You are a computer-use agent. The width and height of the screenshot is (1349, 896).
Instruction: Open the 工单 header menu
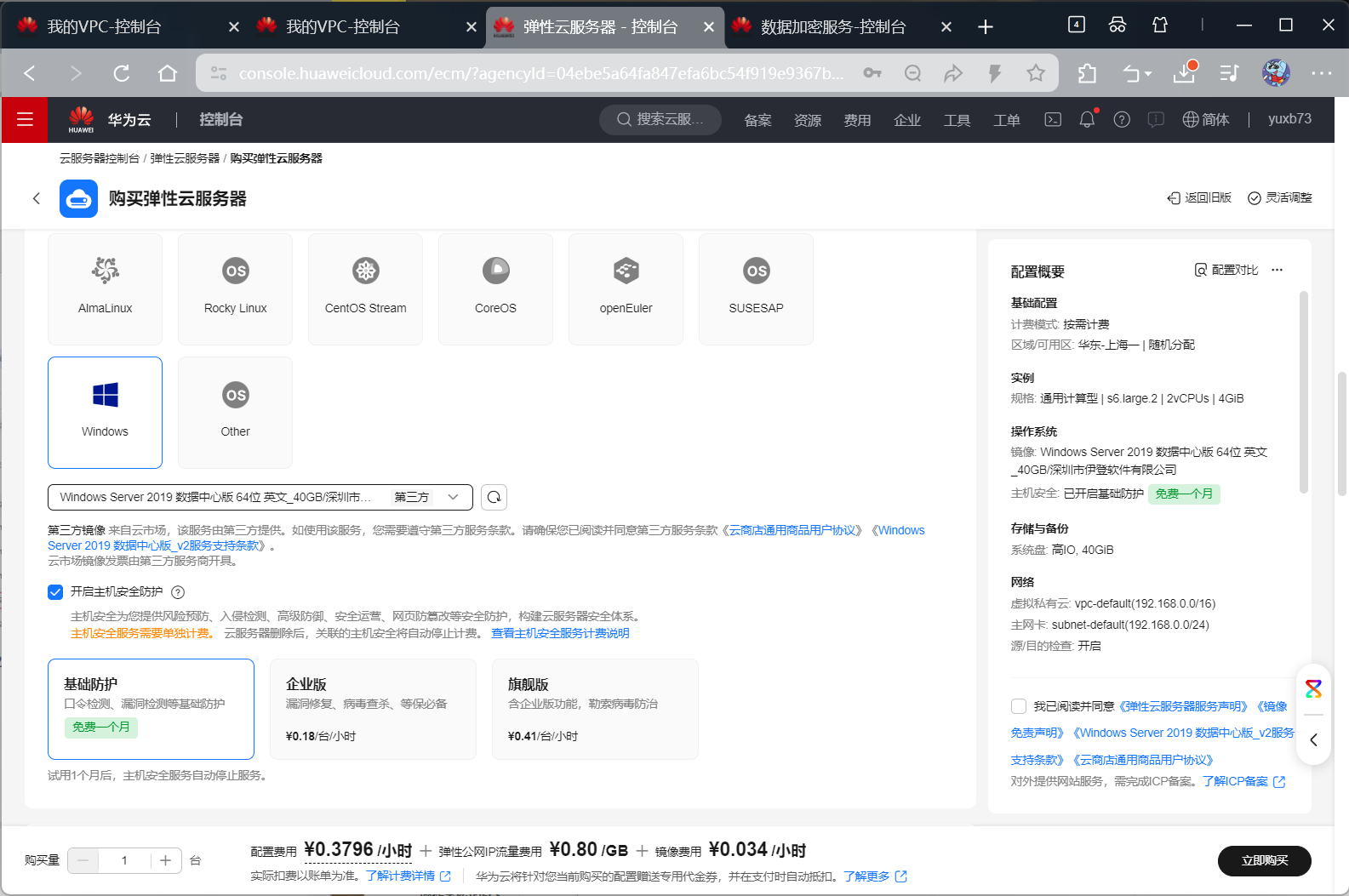point(1007,120)
